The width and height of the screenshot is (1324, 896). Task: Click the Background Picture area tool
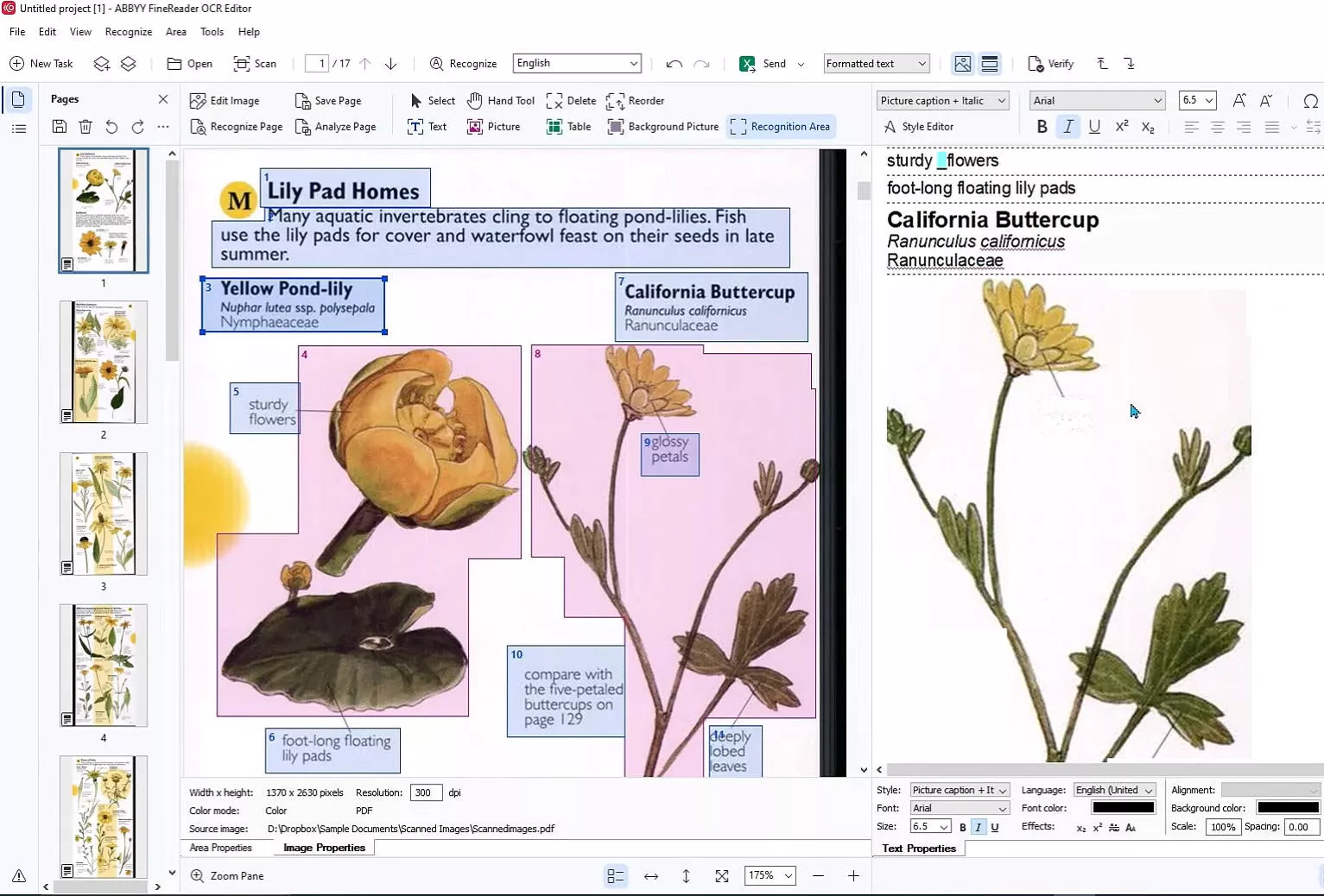click(663, 127)
